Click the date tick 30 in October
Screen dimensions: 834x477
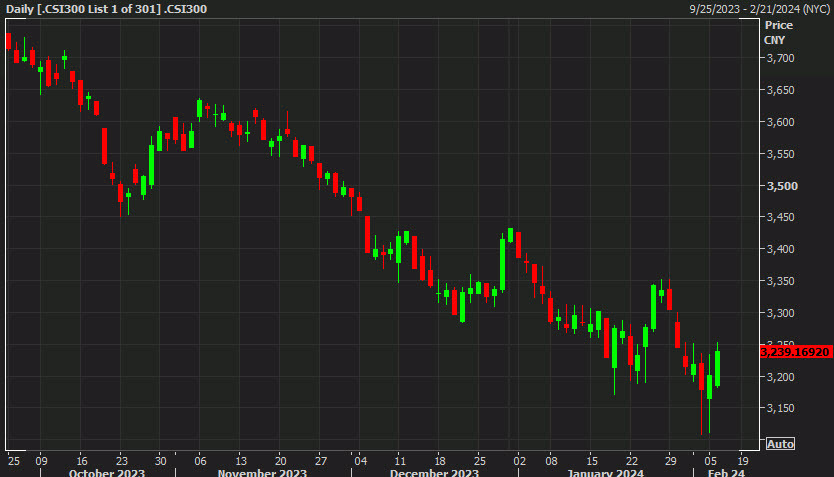[x=161, y=461]
